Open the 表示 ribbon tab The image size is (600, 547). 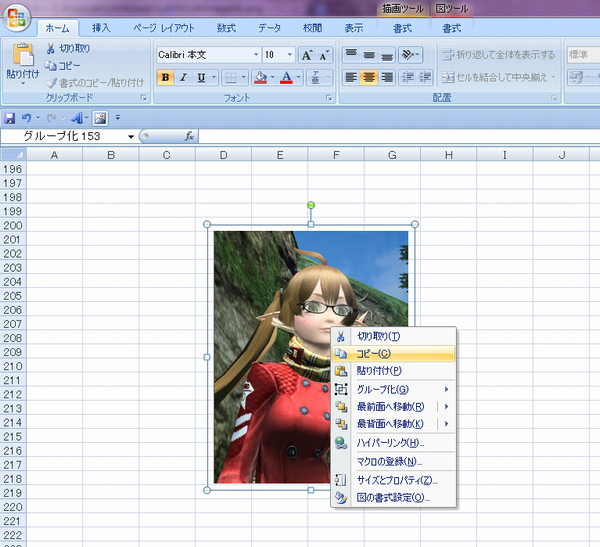354,28
